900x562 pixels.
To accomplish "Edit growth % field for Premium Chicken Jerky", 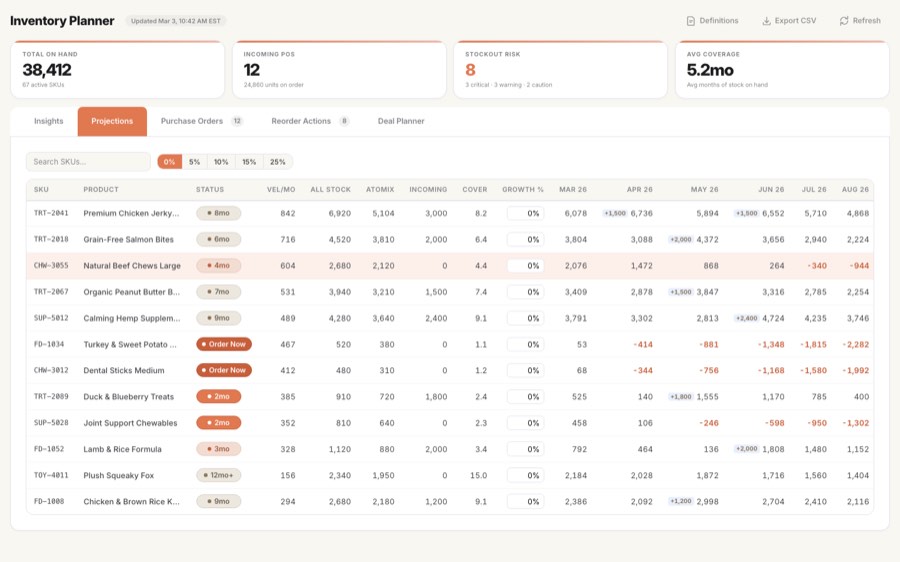I will [x=525, y=214].
